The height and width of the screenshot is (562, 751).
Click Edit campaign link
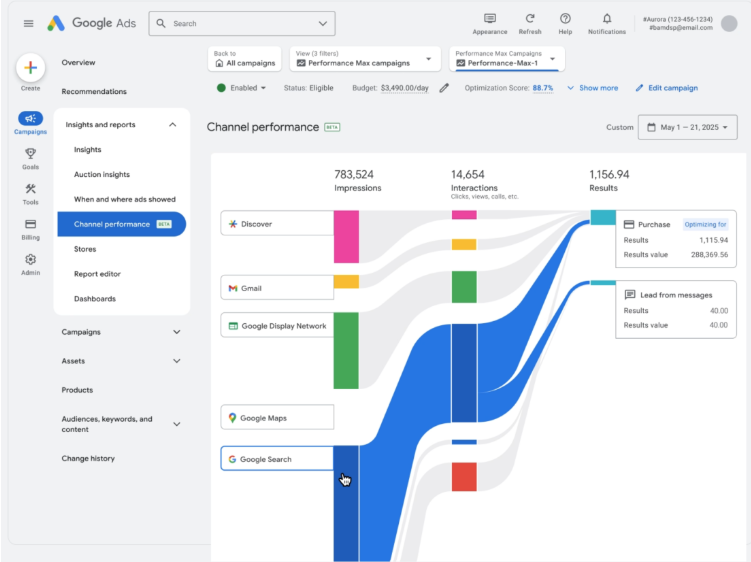click(x=667, y=88)
